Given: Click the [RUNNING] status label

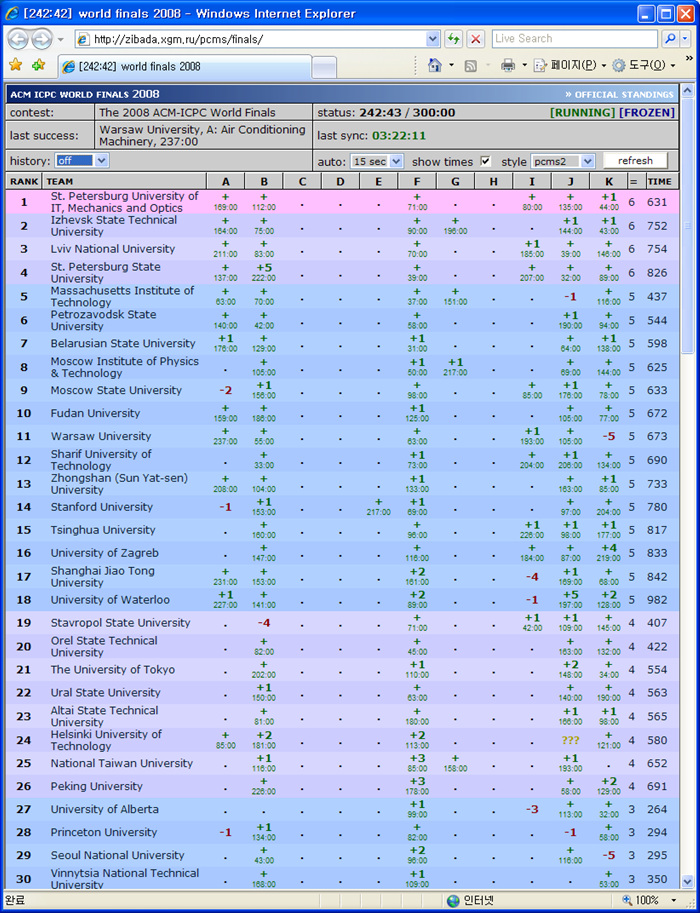Looking at the screenshot, I should 582,112.
